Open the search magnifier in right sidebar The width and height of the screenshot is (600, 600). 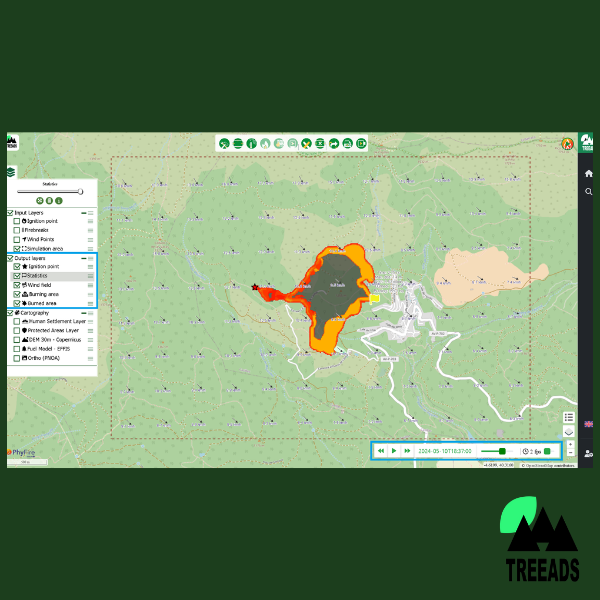point(588,191)
